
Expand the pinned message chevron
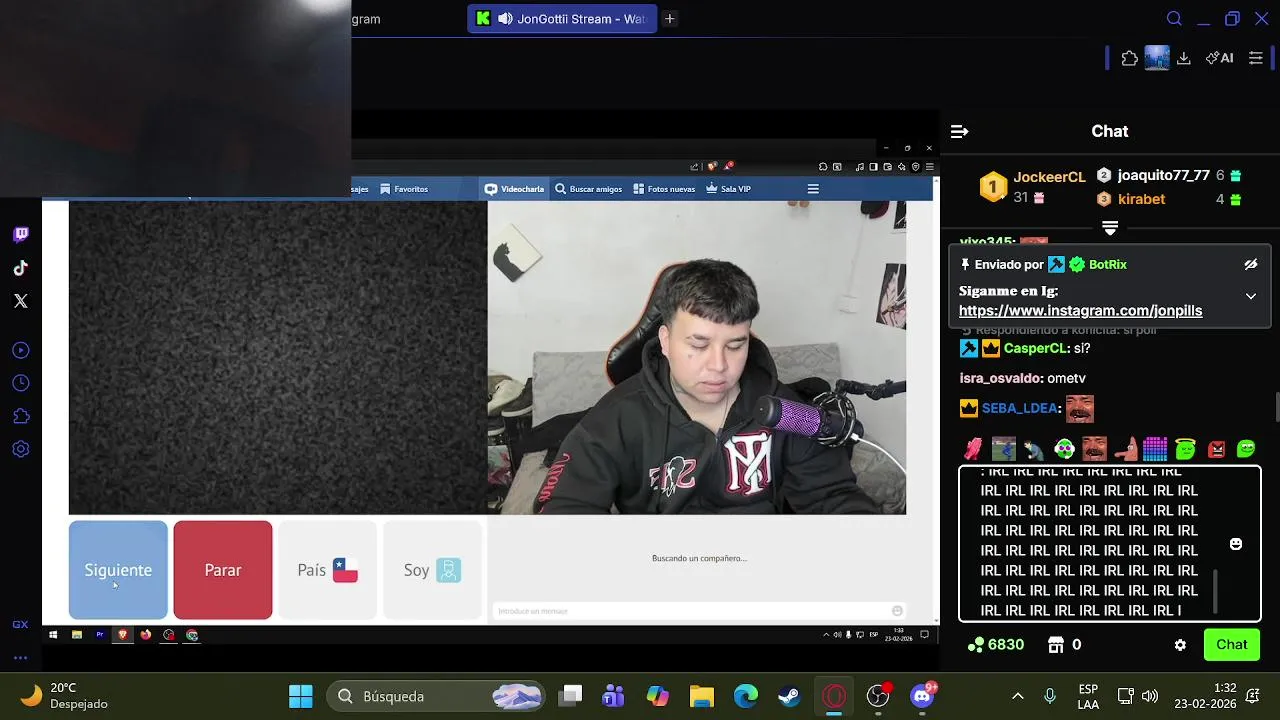(x=1250, y=296)
